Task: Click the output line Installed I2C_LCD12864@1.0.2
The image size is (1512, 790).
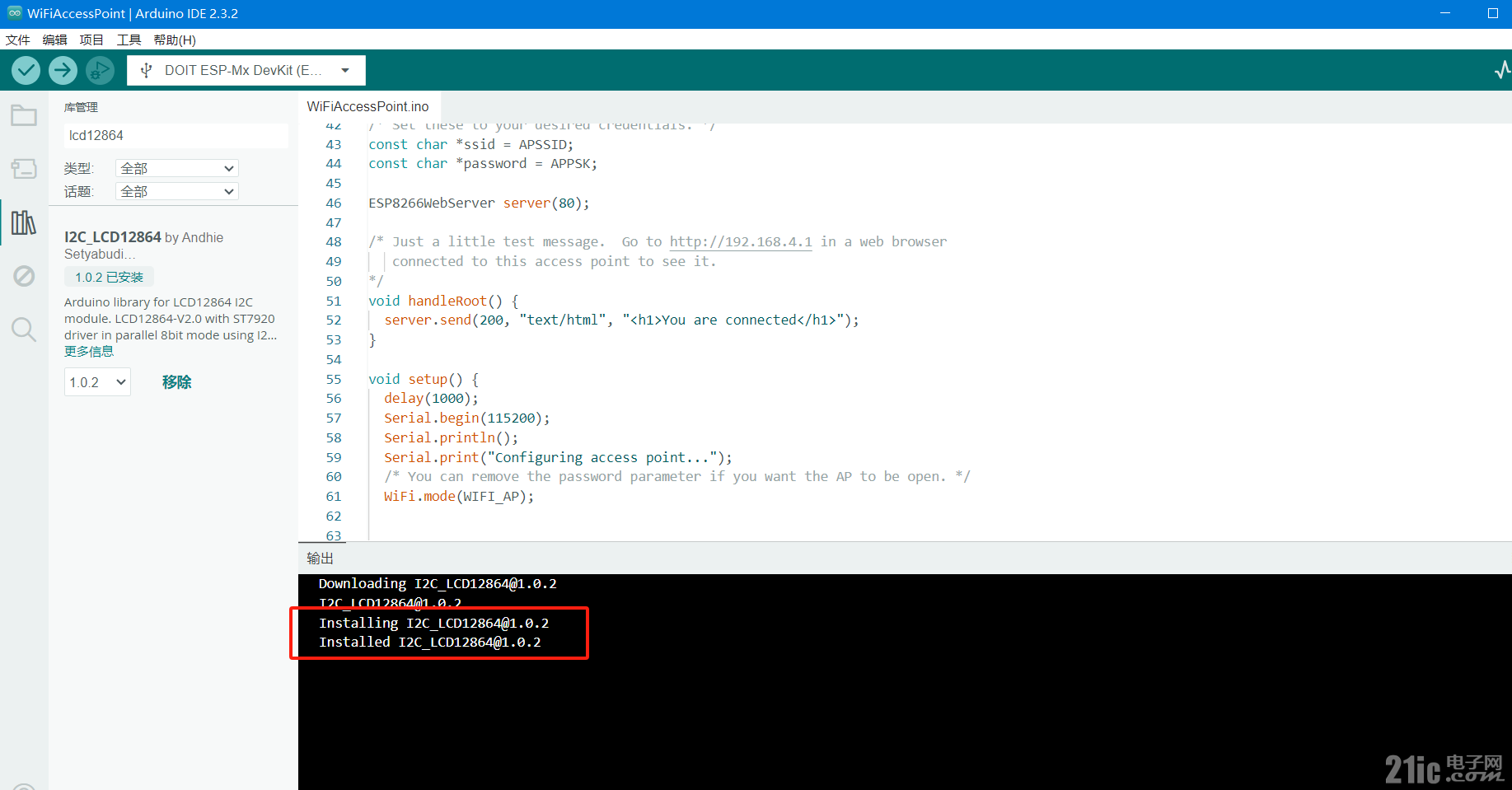Action: (x=430, y=642)
